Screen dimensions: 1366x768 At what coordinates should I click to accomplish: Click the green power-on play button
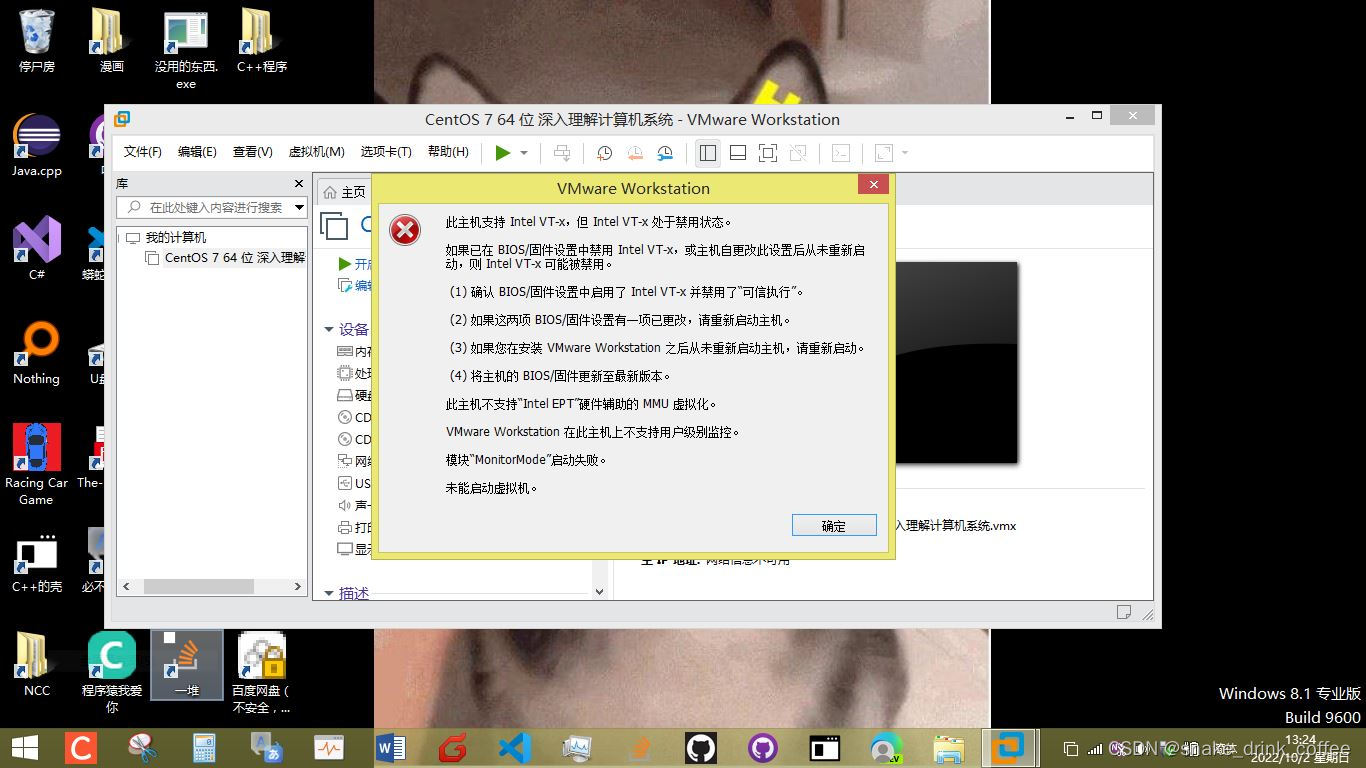click(x=503, y=152)
